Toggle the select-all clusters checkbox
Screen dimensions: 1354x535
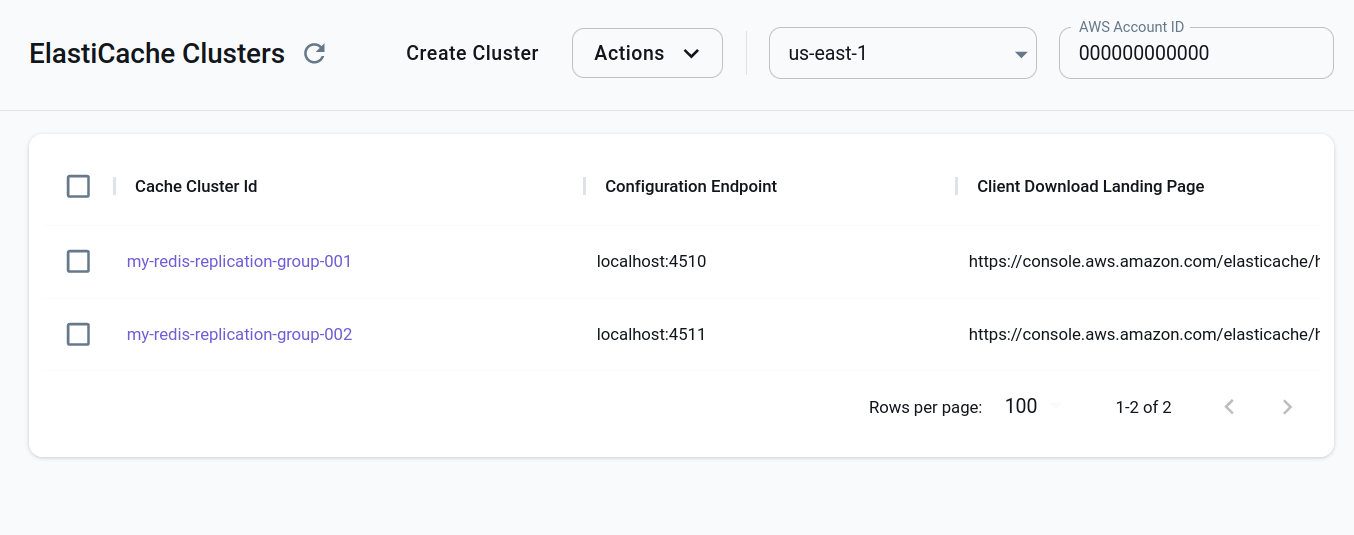[x=78, y=186]
